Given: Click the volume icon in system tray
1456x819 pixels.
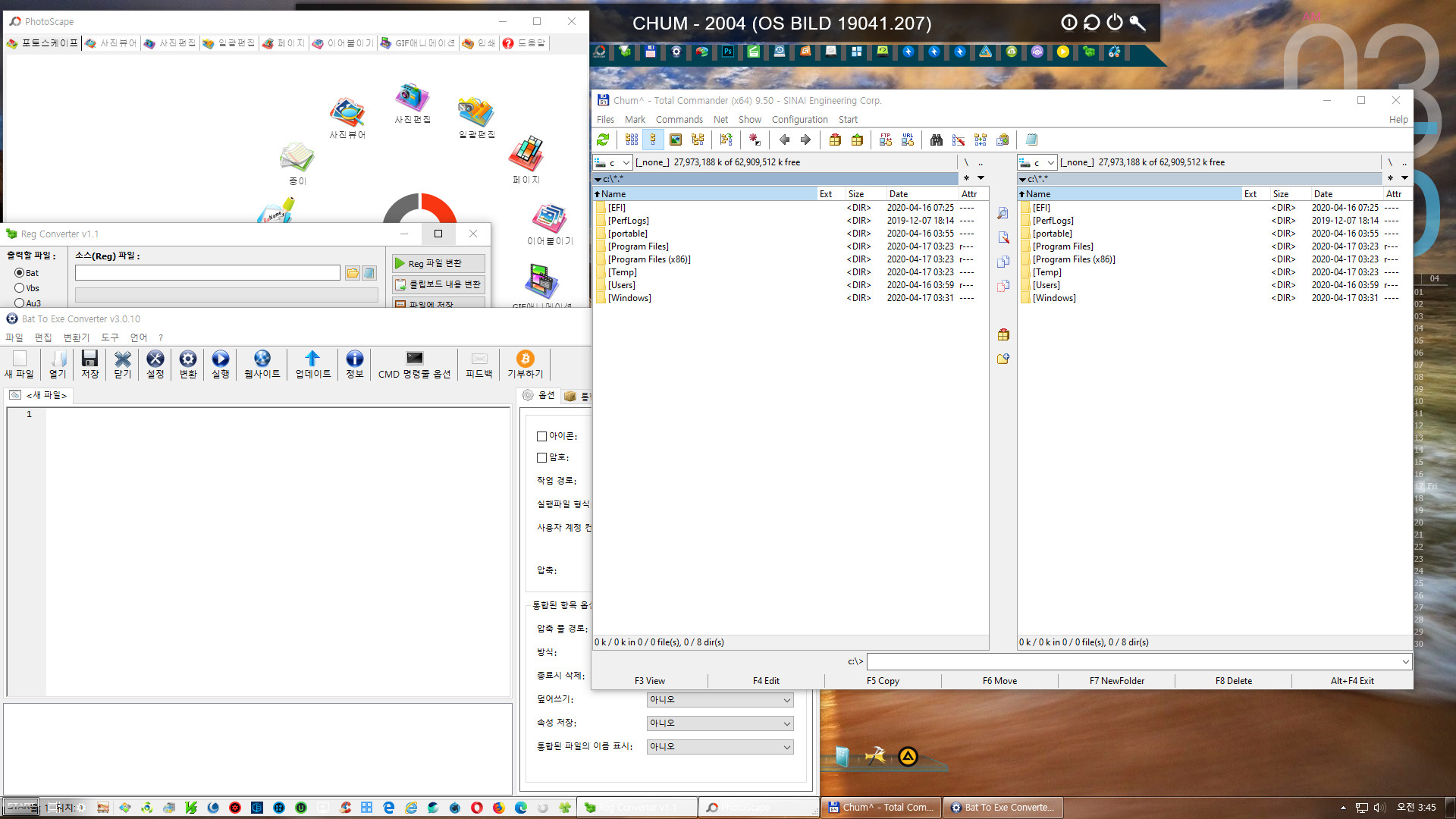Looking at the screenshot, I should pyautogui.click(x=1379, y=808).
